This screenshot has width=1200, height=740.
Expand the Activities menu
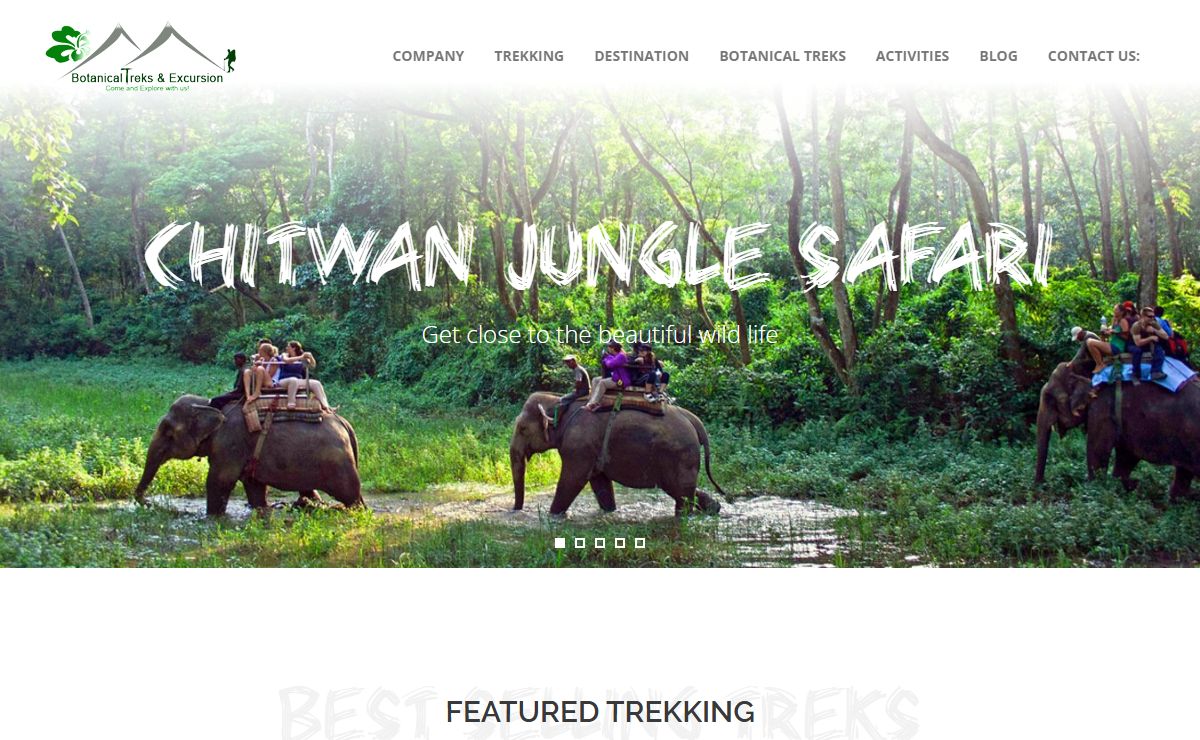[x=912, y=56]
